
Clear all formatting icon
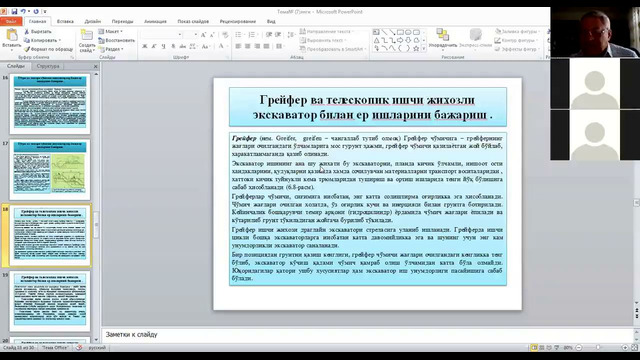[x=225, y=35]
